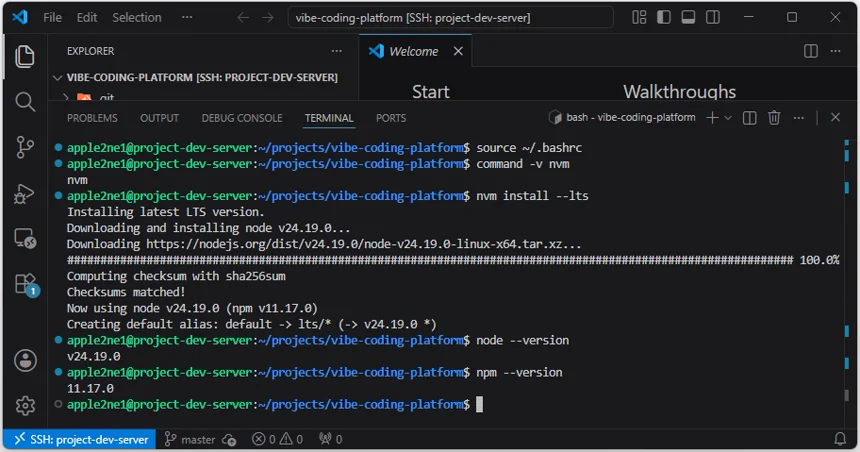The image size is (860, 452).
Task: Open notifications bell in status bar
Action: [840, 439]
